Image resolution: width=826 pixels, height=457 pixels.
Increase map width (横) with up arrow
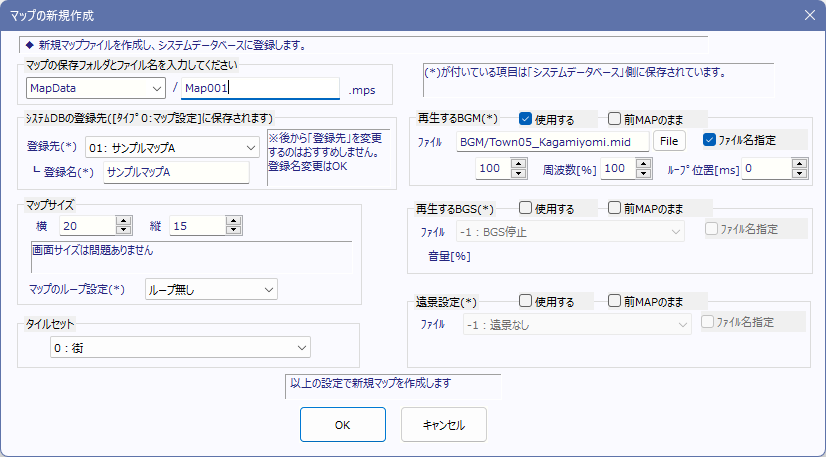pyautogui.click(x=124, y=222)
